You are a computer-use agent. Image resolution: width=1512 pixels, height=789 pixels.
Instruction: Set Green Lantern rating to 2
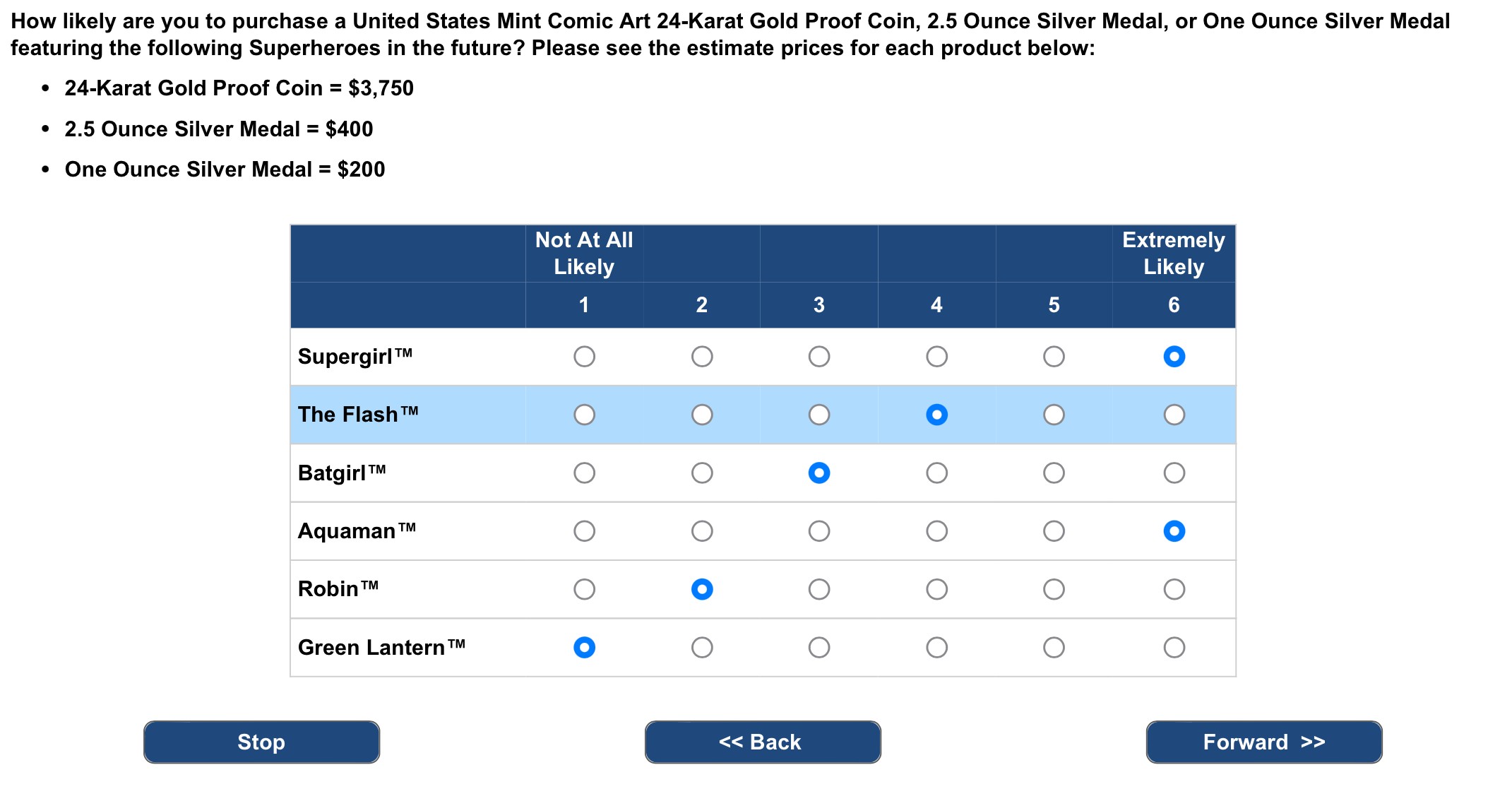(701, 647)
